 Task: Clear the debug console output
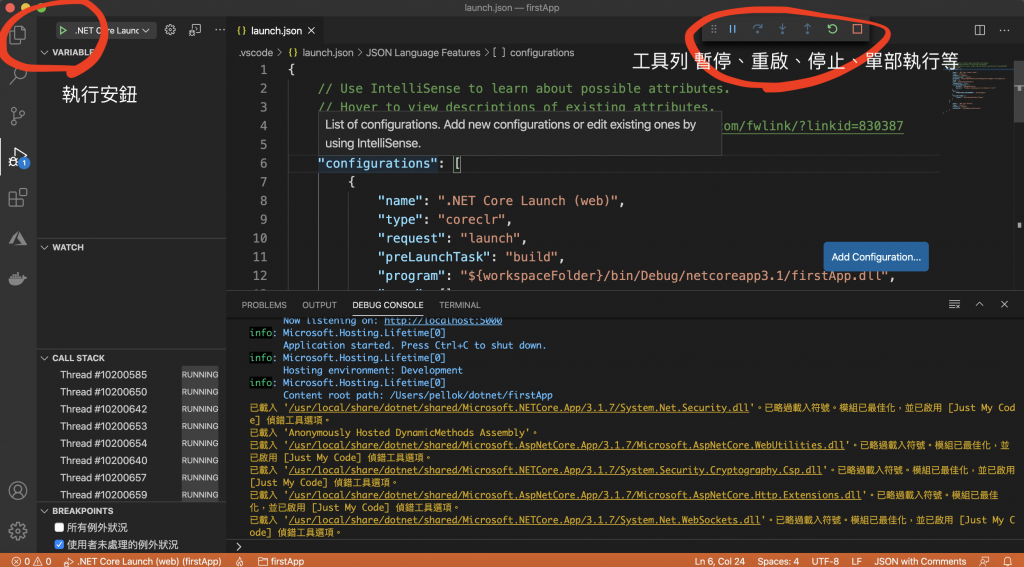954,304
